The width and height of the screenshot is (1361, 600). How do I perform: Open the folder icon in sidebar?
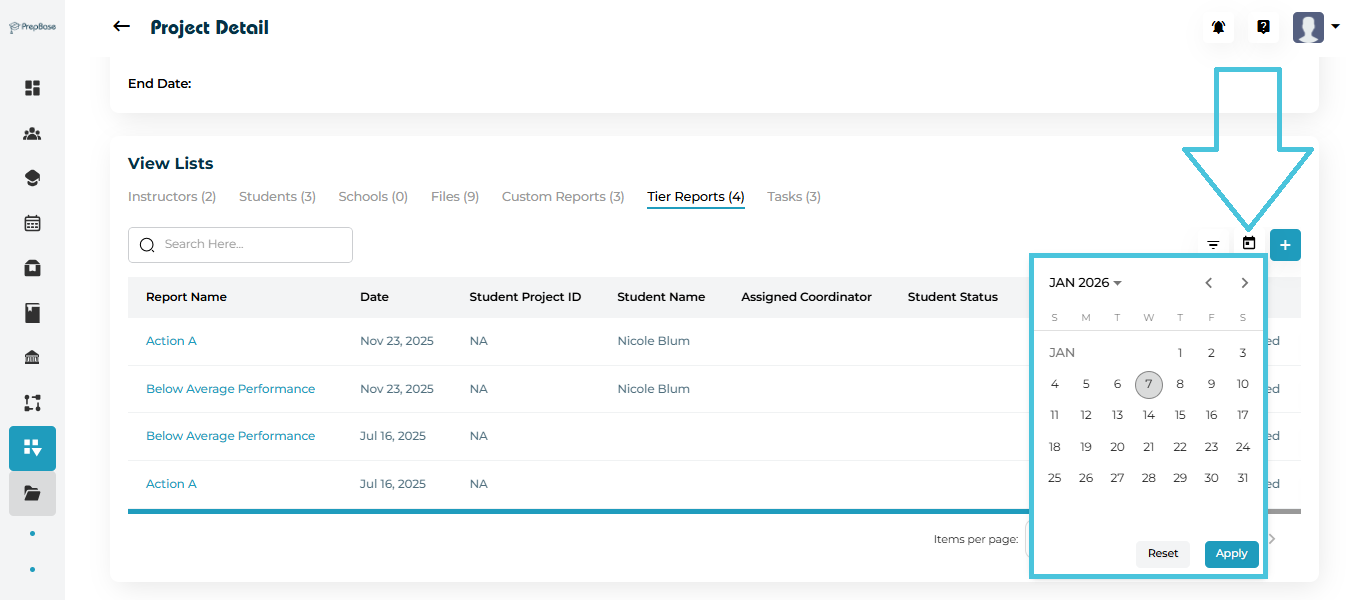[32, 493]
